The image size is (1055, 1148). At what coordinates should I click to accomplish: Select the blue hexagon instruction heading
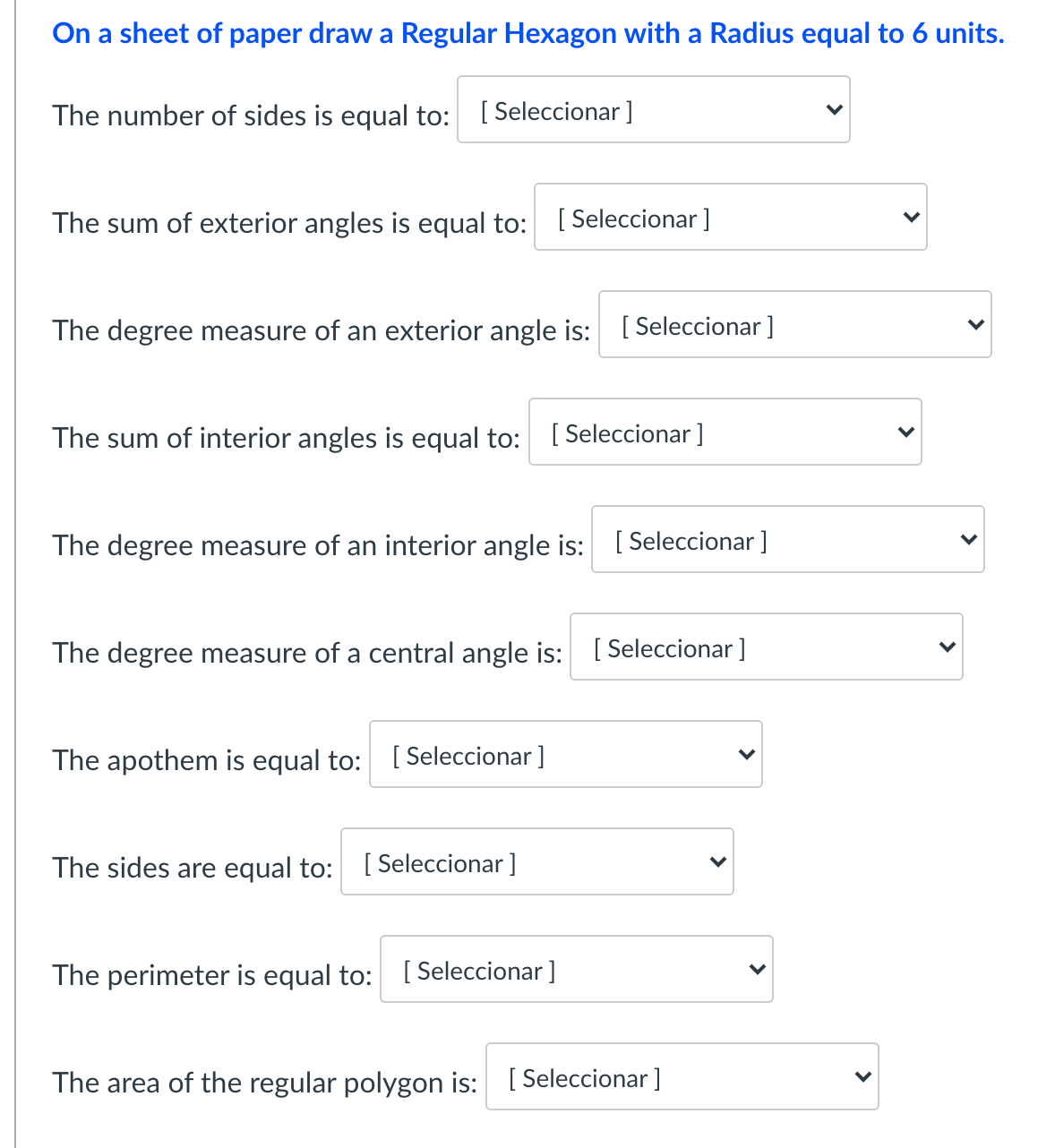528,33
